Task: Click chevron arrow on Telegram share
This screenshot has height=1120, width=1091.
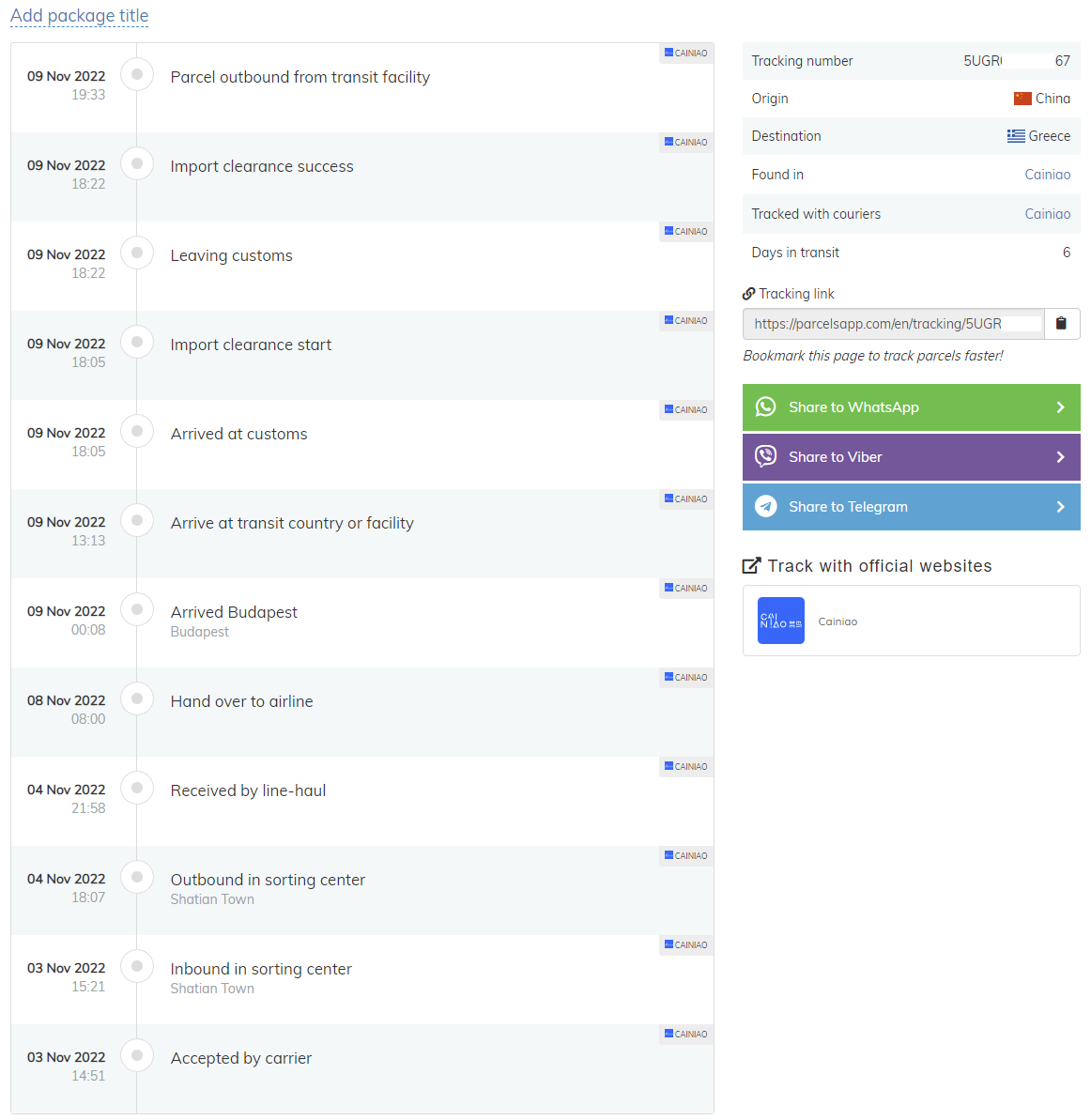Action: (1060, 507)
